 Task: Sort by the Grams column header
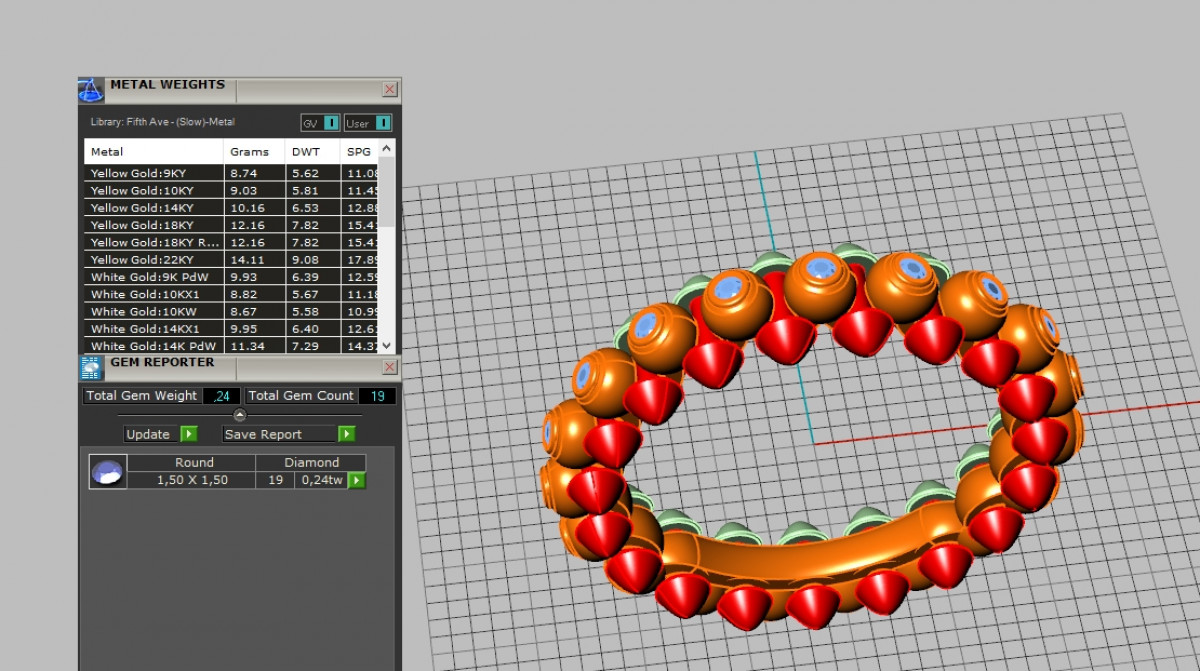pos(250,152)
